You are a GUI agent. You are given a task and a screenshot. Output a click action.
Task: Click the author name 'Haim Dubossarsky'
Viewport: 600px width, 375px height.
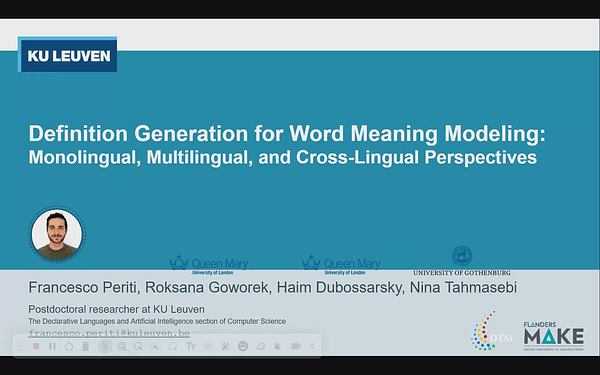[x=339, y=287]
